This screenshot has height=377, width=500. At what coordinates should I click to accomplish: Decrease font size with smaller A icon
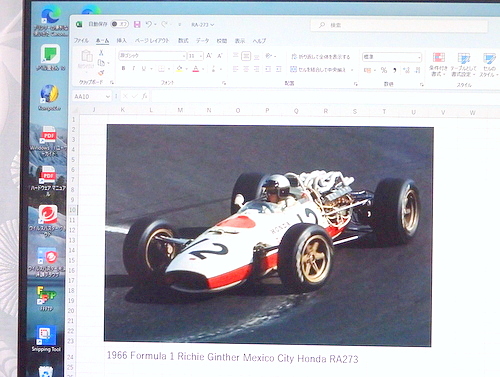tap(220, 56)
